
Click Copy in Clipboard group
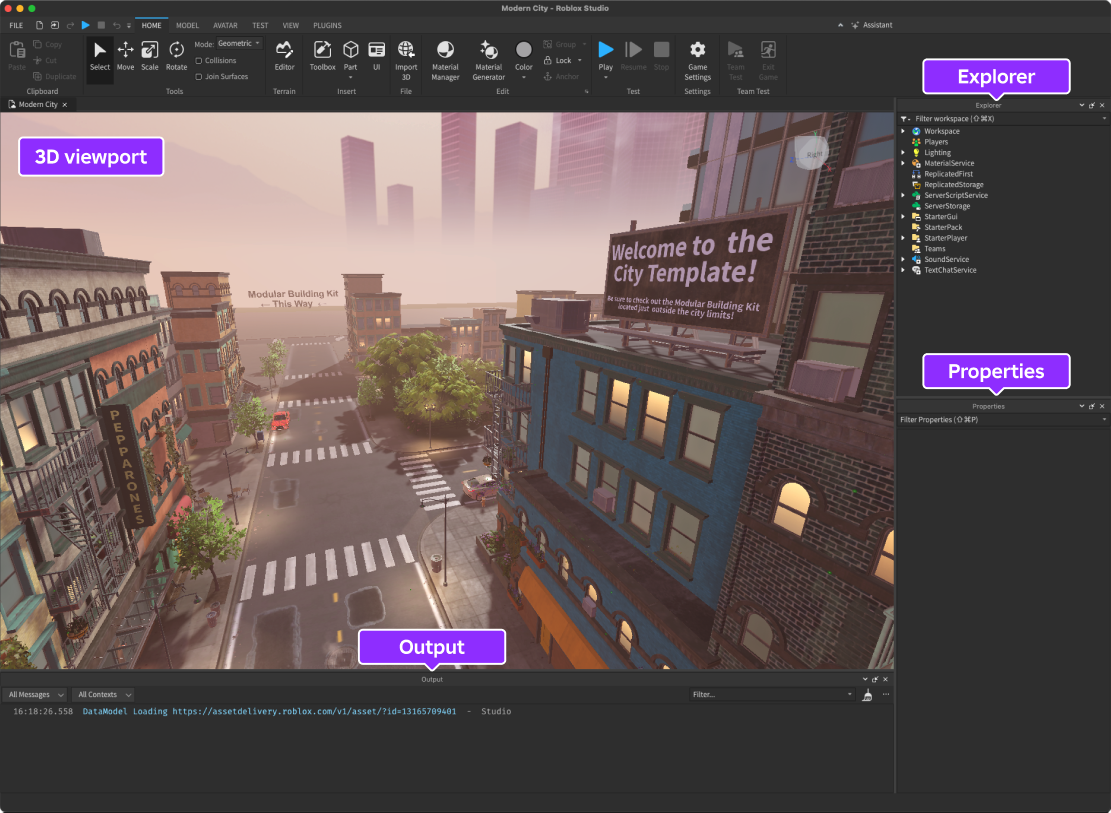click(x=48, y=44)
